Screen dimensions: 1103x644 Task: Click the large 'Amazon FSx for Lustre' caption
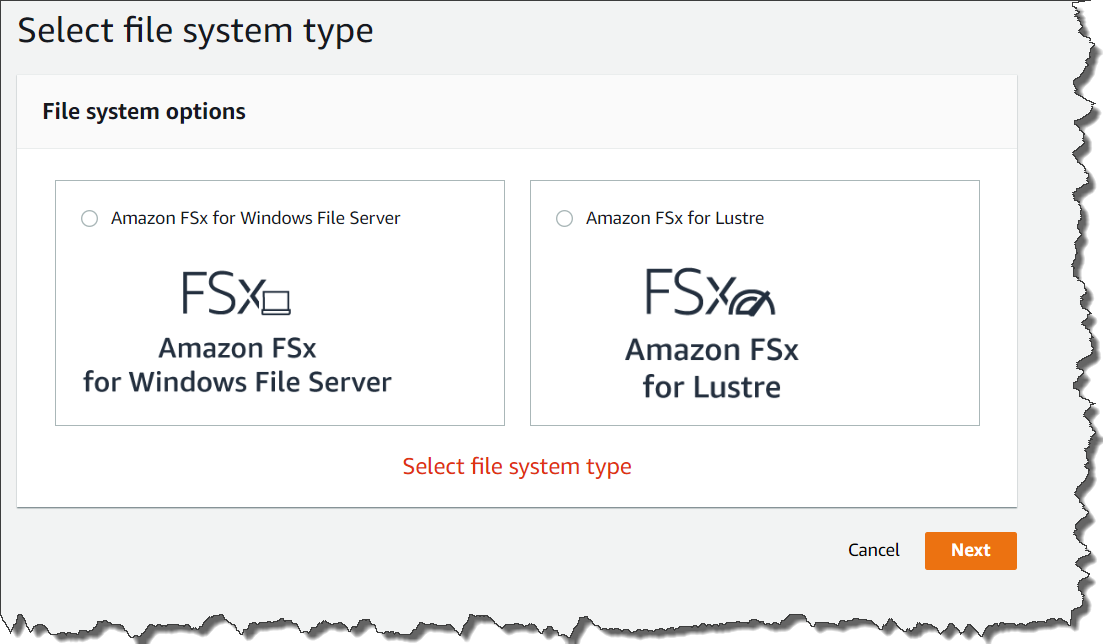712,368
